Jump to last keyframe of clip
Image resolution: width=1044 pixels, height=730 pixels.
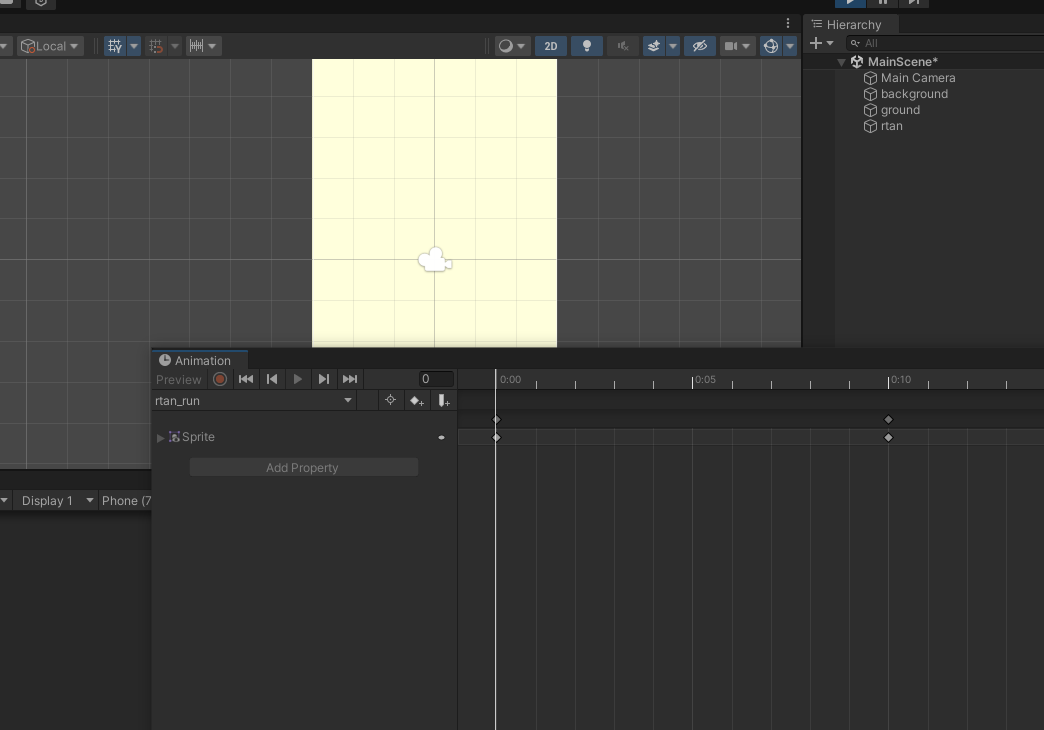[350, 379]
